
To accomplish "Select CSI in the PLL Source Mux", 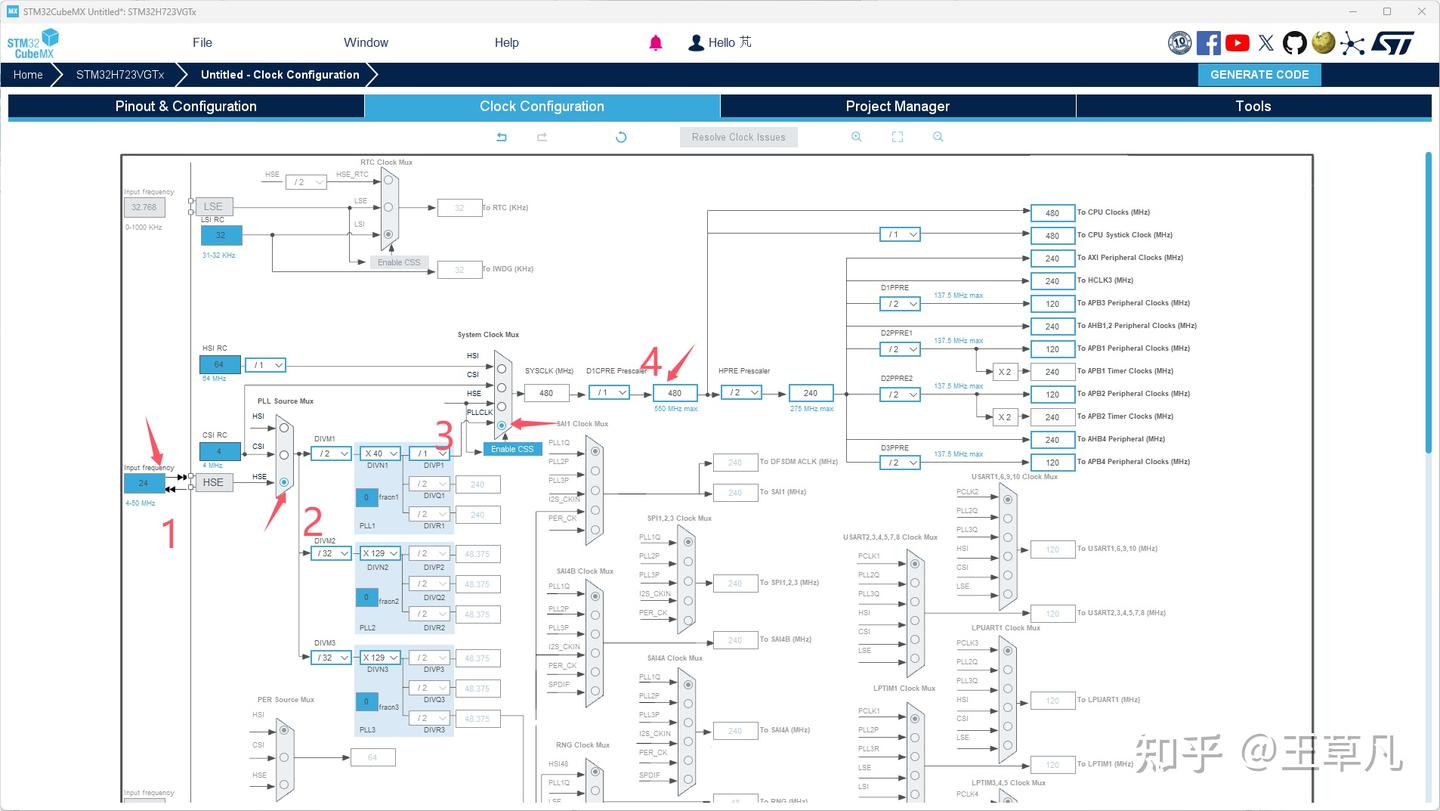I will pyautogui.click(x=285, y=455).
